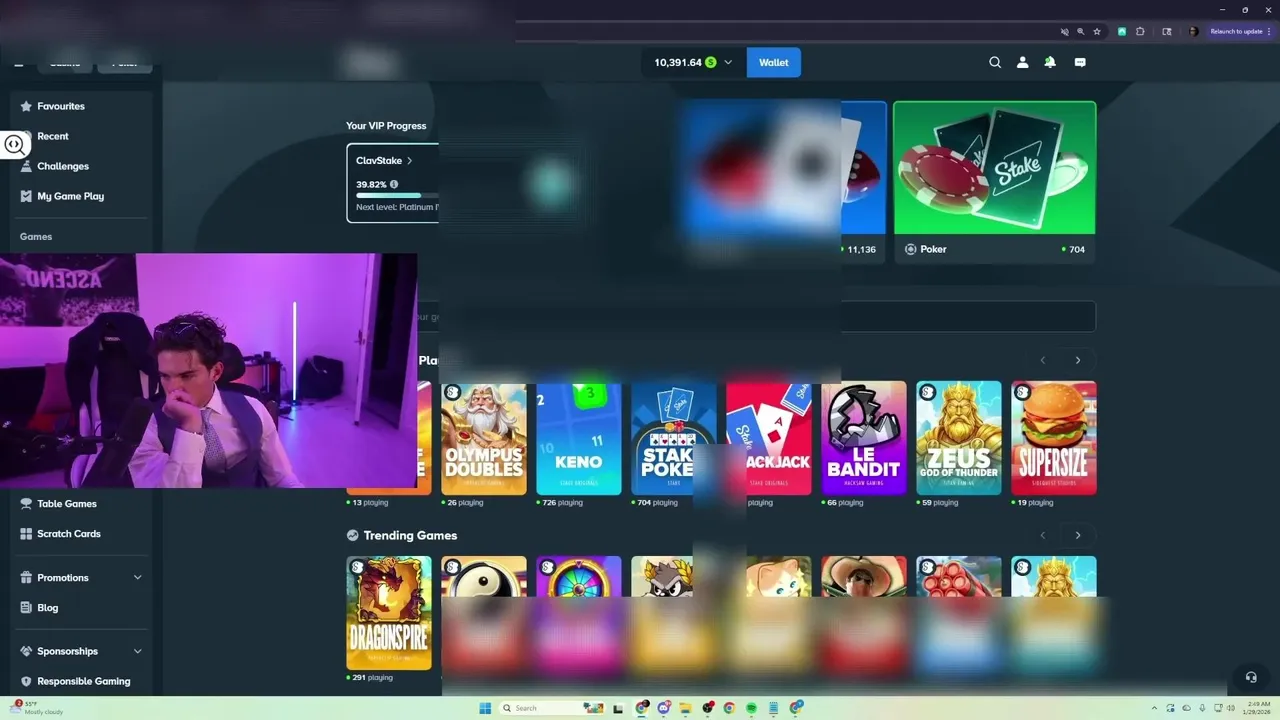Open Spotify from the taskbar
The image size is (1280, 720).
pyautogui.click(x=751, y=708)
